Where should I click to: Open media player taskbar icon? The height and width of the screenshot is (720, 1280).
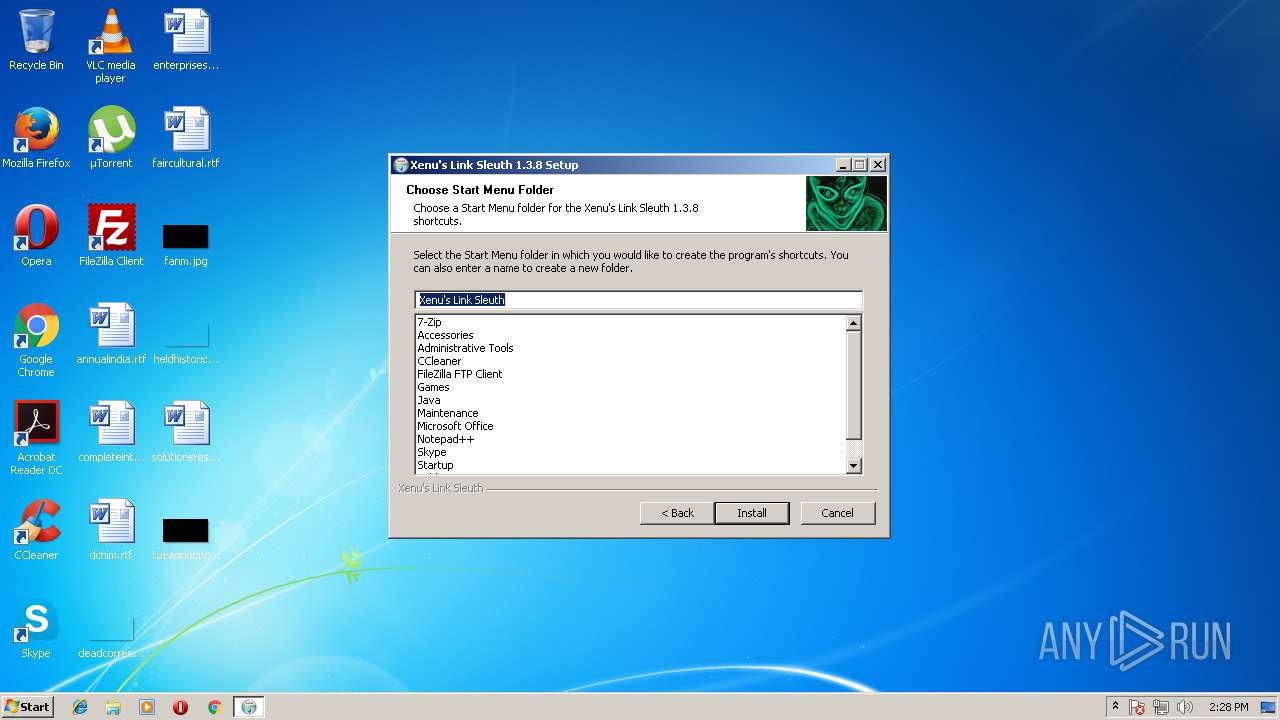pyautogui.click(x=147, y=707)
